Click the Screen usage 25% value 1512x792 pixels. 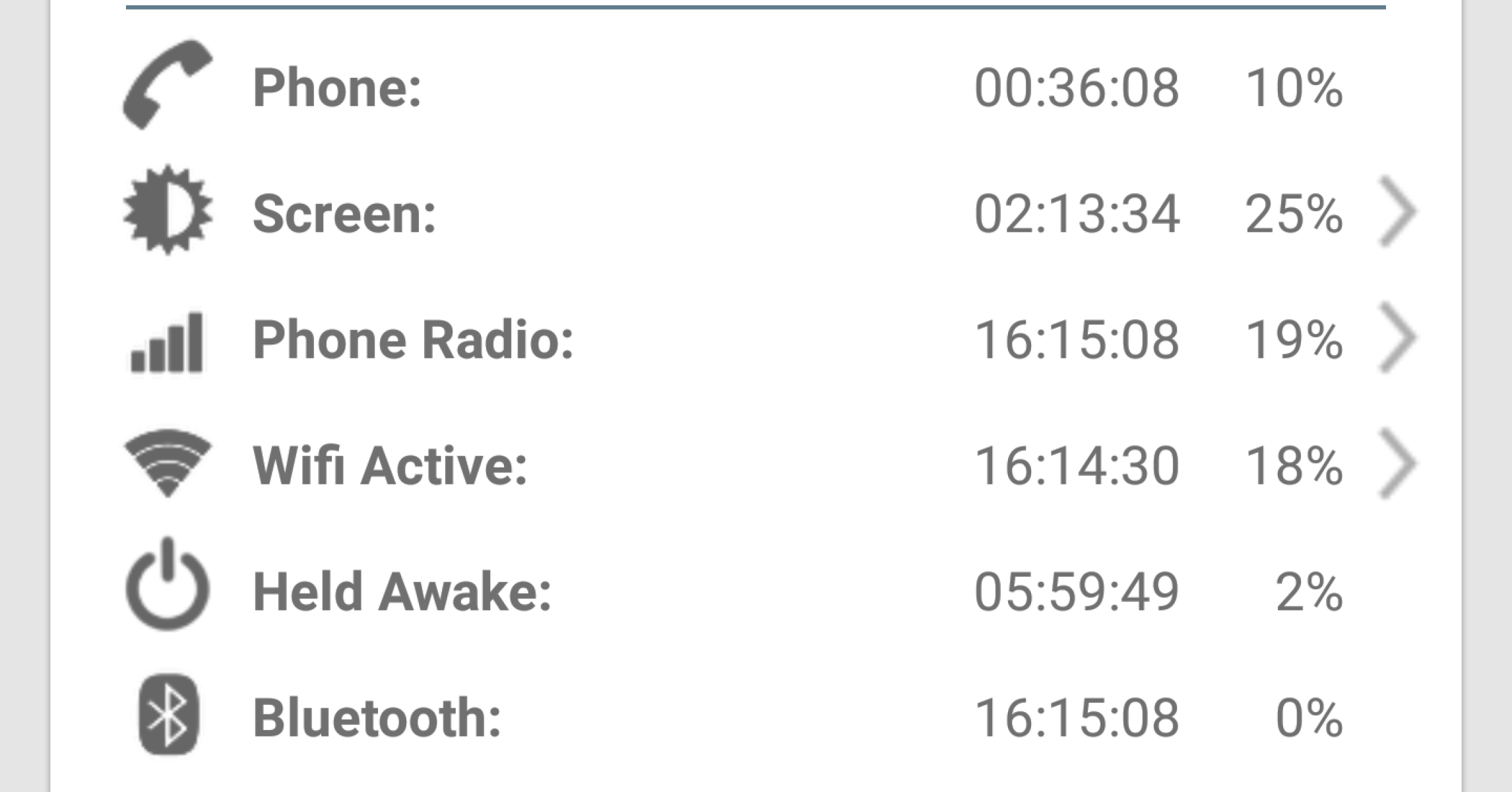click(1293, 214)
